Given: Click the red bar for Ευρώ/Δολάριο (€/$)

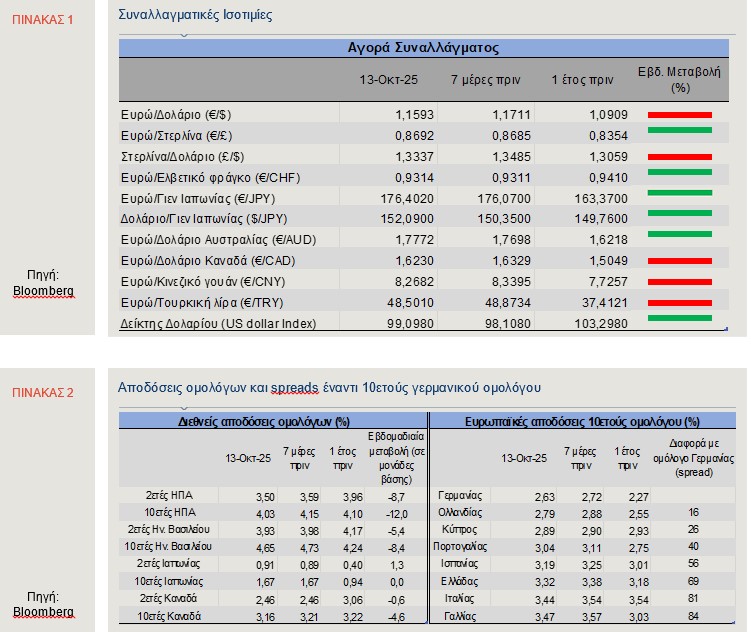Looking at the screenshot, I should [x=679, y=115].
